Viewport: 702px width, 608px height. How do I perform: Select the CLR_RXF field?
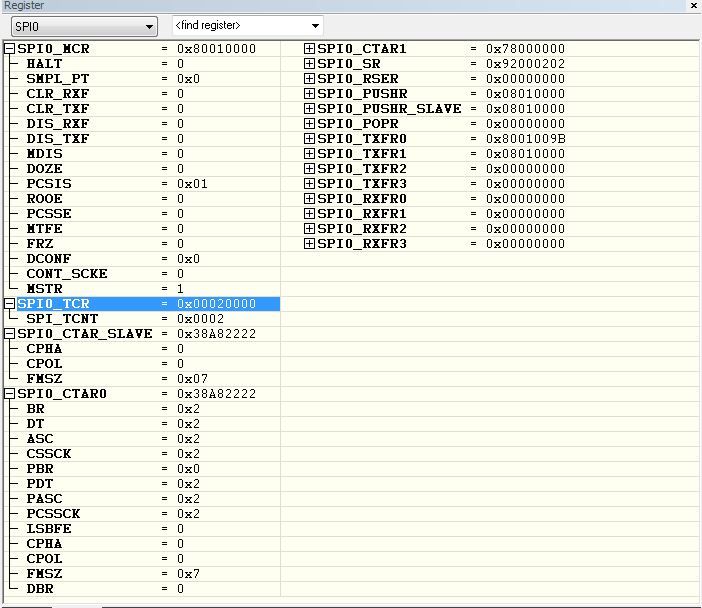tap(58, 94)
